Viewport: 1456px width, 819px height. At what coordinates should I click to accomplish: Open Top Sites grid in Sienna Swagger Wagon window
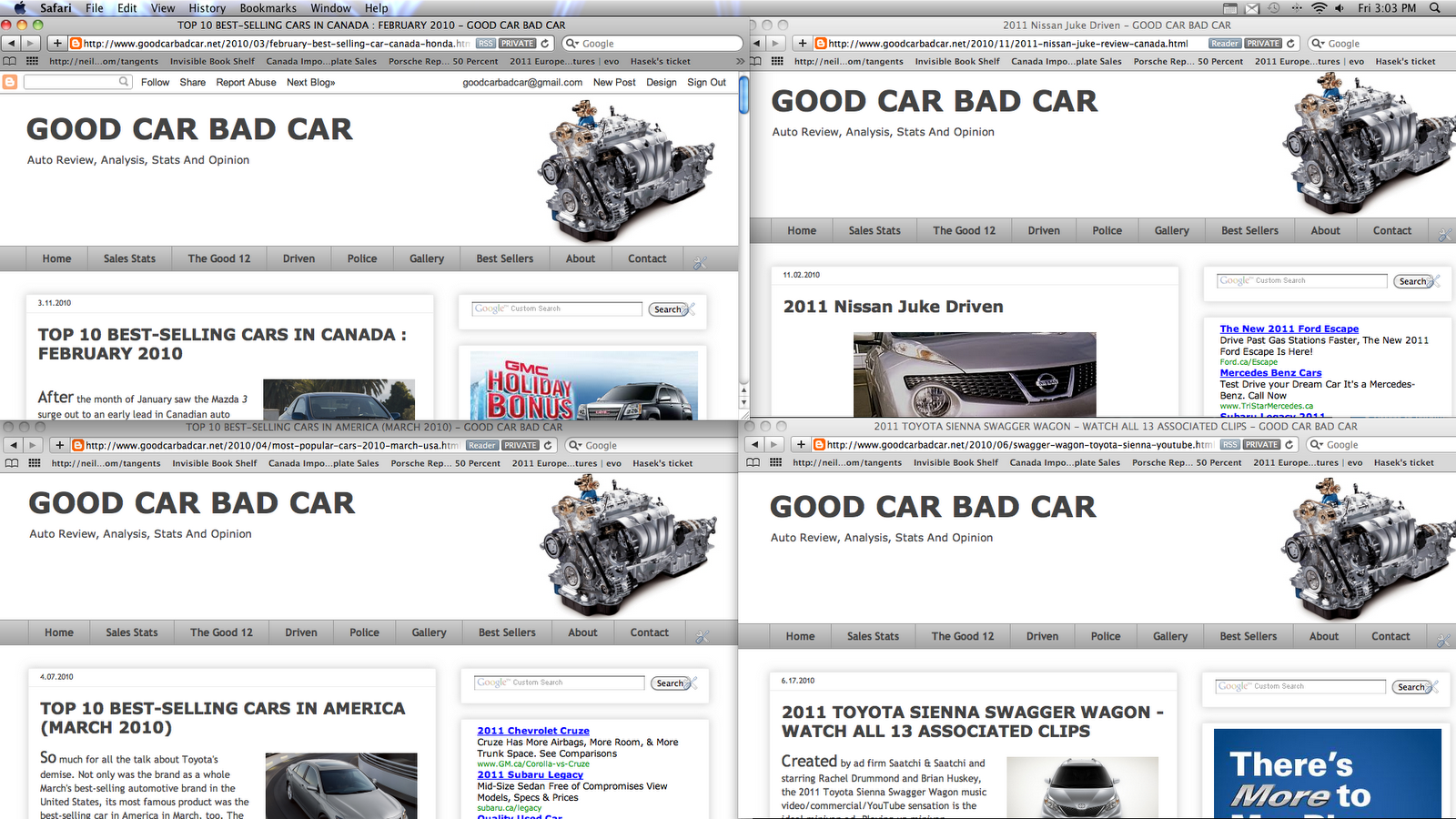775,462
